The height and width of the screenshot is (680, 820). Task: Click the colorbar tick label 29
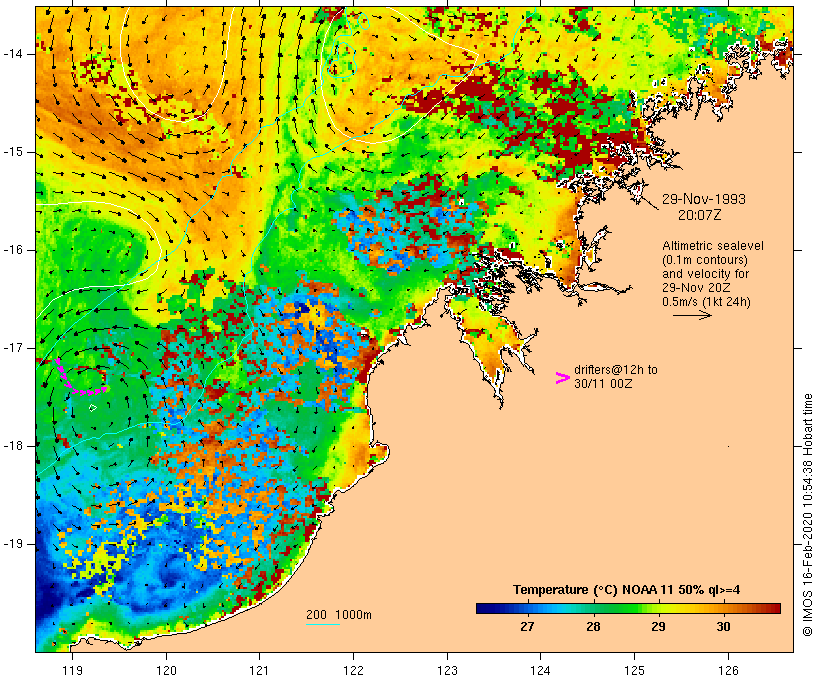click(x=658, y=627)
